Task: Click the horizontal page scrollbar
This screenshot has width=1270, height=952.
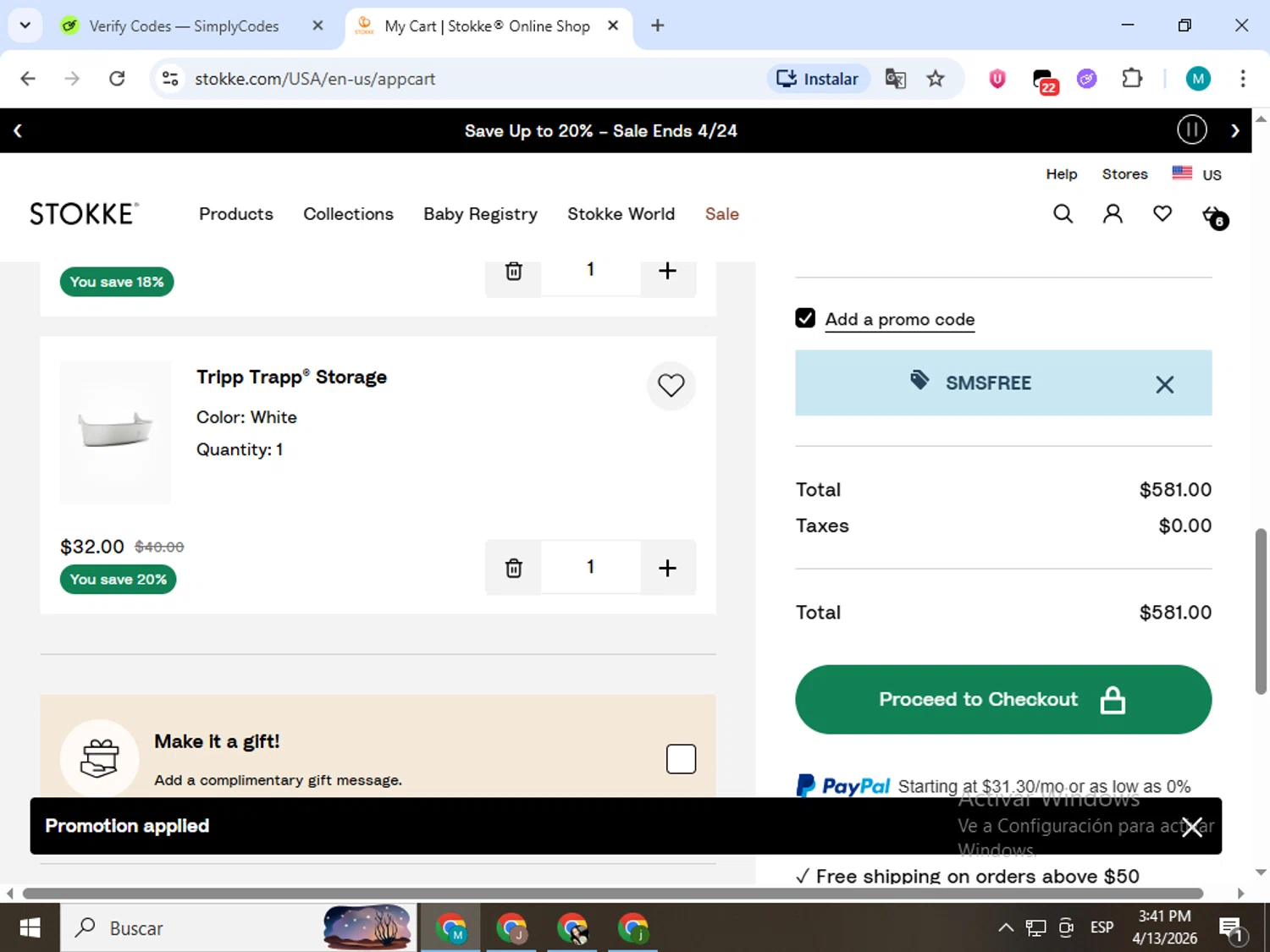Action: (613, 894)
